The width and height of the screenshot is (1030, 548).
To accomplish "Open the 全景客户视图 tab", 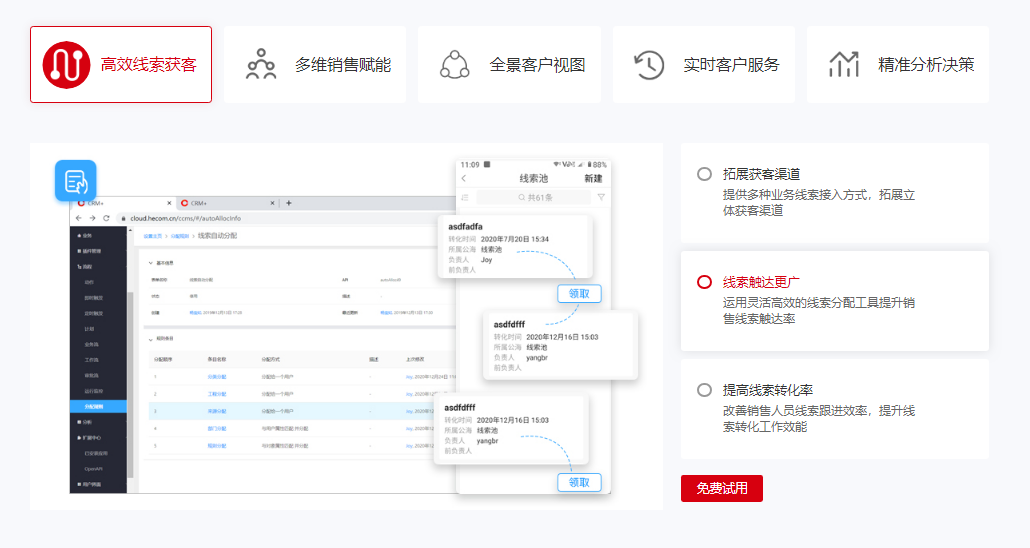I will (509, 64).
